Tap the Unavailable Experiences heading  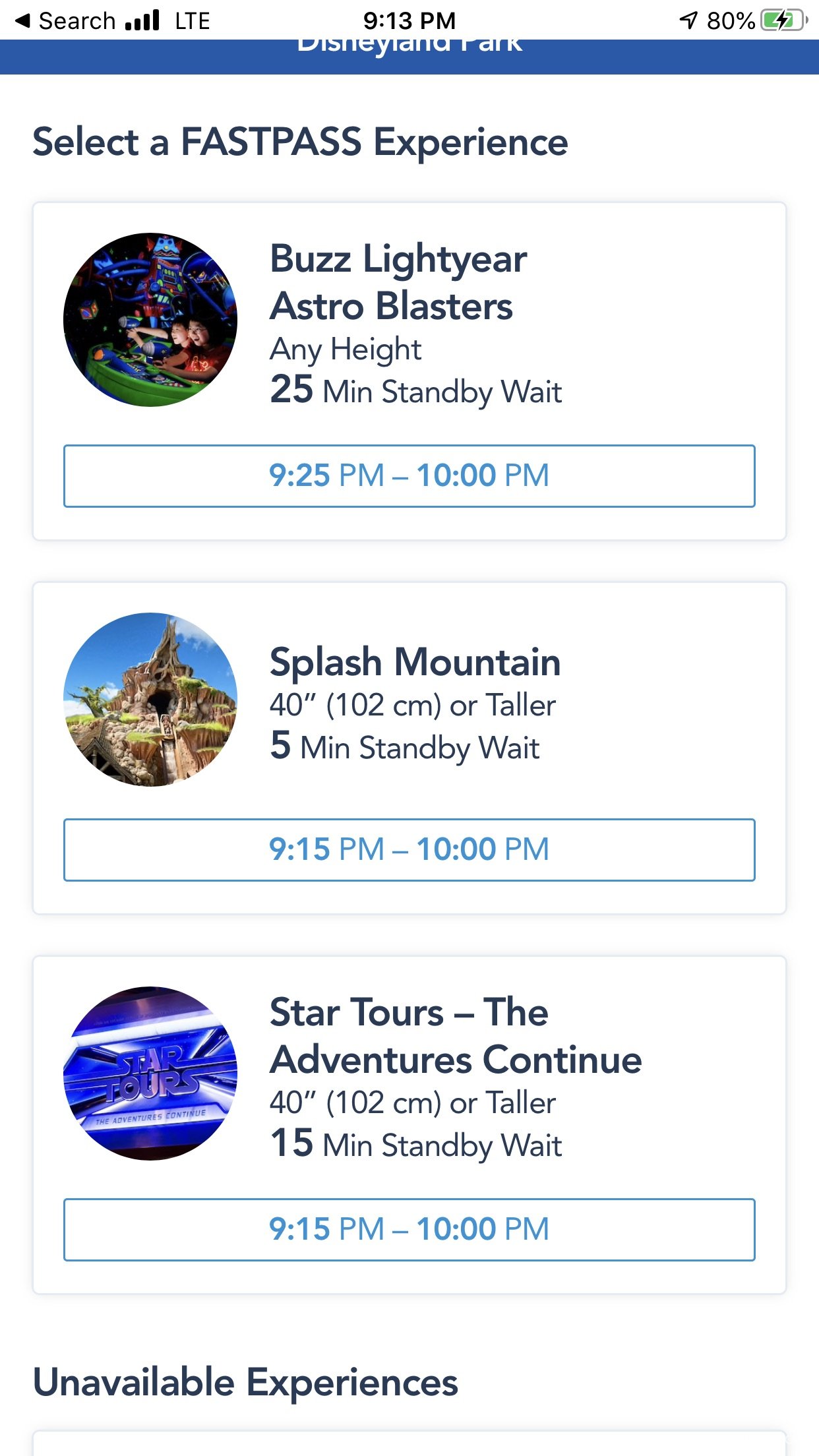245,1382
